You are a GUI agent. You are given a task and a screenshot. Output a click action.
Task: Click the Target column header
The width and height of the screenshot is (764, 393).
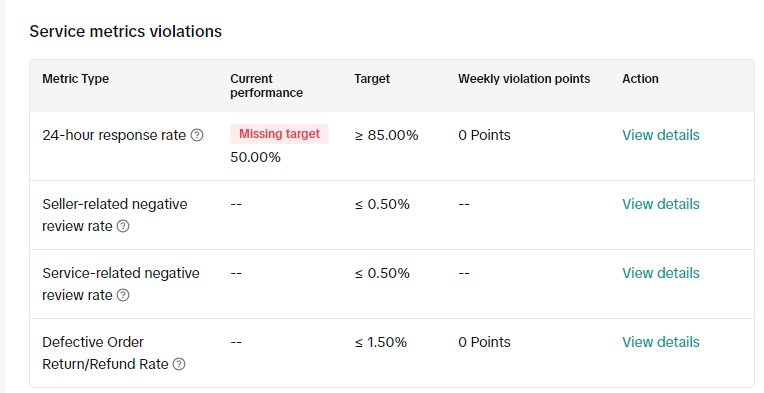click(x=372, y=79)
